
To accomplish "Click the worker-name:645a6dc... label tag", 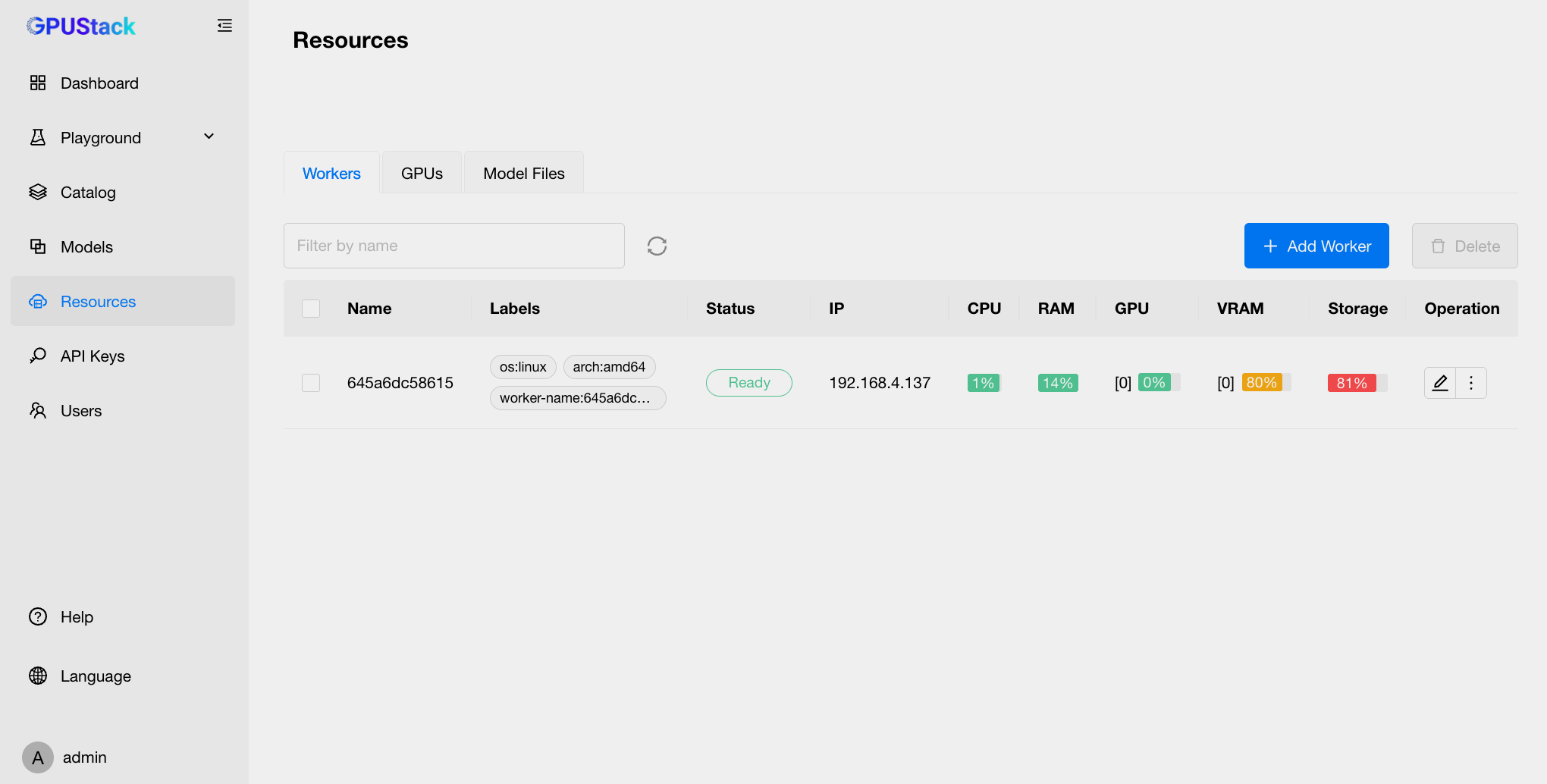I will (x=578, y=398).
